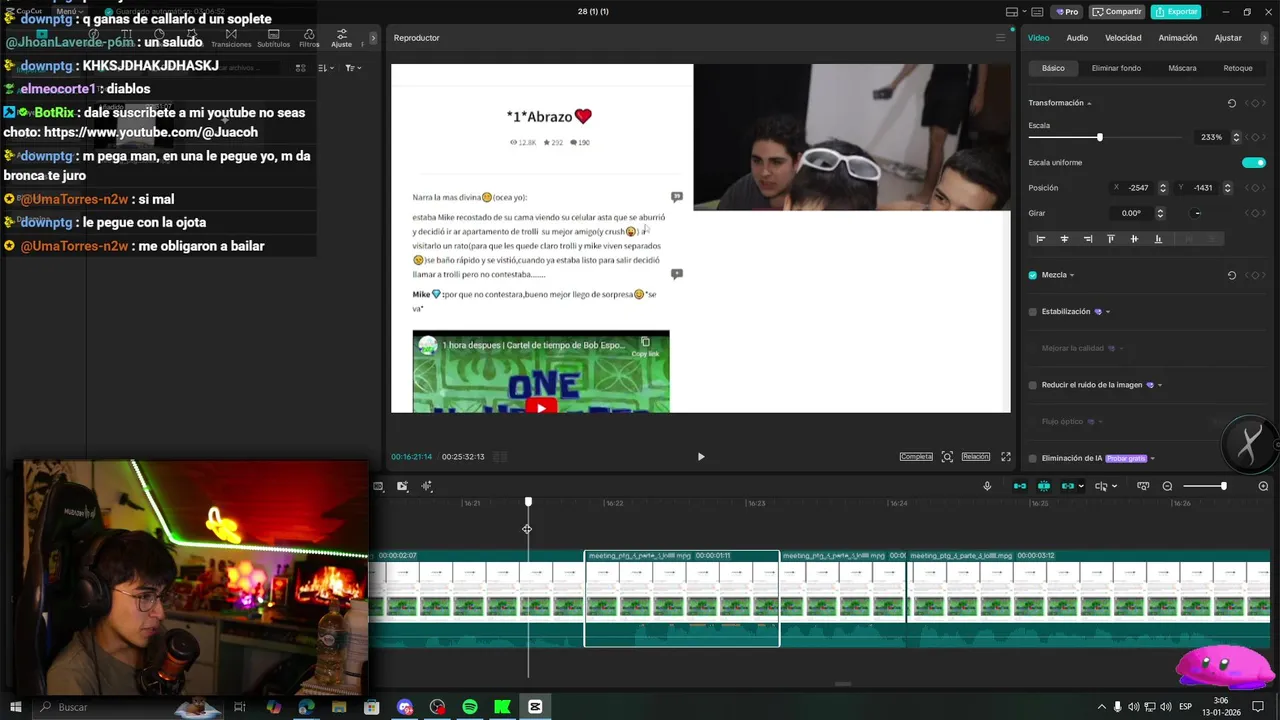This screenshot has height=720, width=1280.
Task: Open the Animación tab
Action: (x=1177, y=38)
